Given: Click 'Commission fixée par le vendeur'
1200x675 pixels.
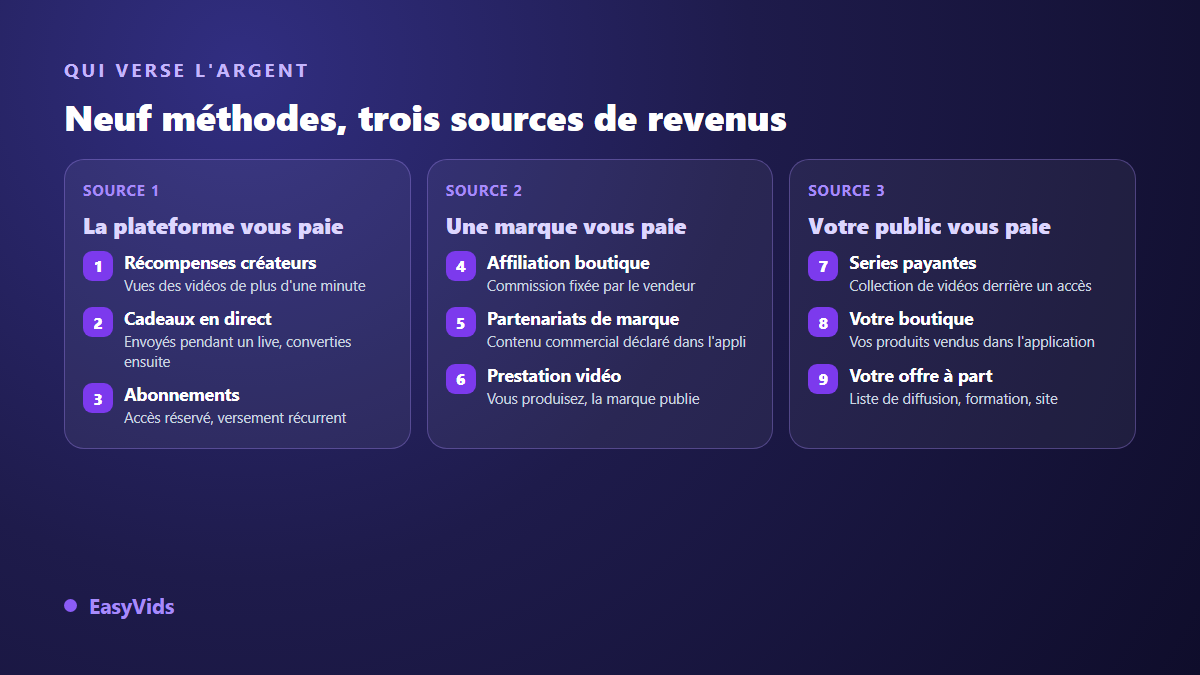Looking at the screenshot, I should (x=591, y=286).
